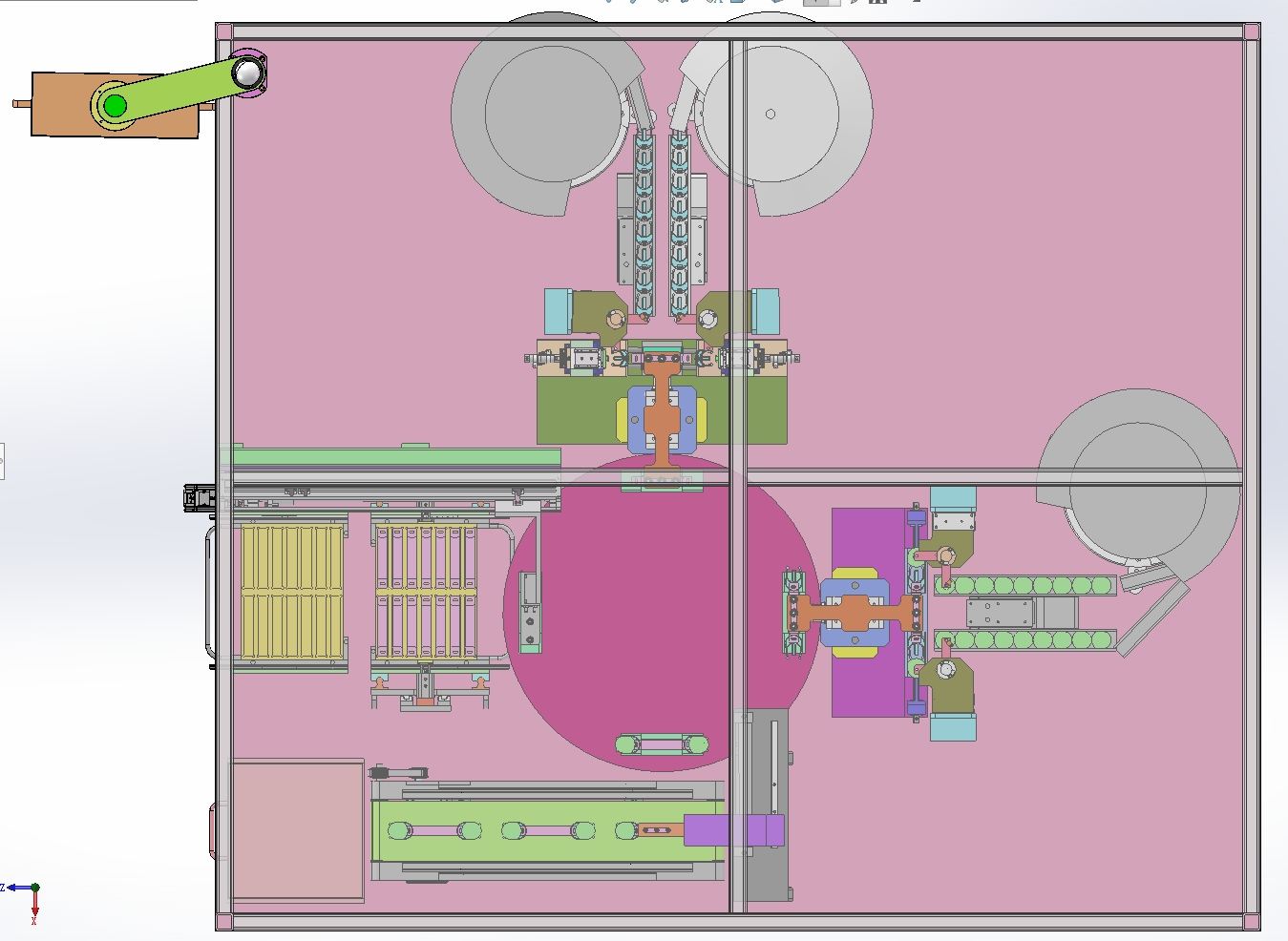Image resolution: width=1288 pixels, height=941 pixels.
Task: Click the top-left pink corner post of the frame
Action: coord(224,31)
